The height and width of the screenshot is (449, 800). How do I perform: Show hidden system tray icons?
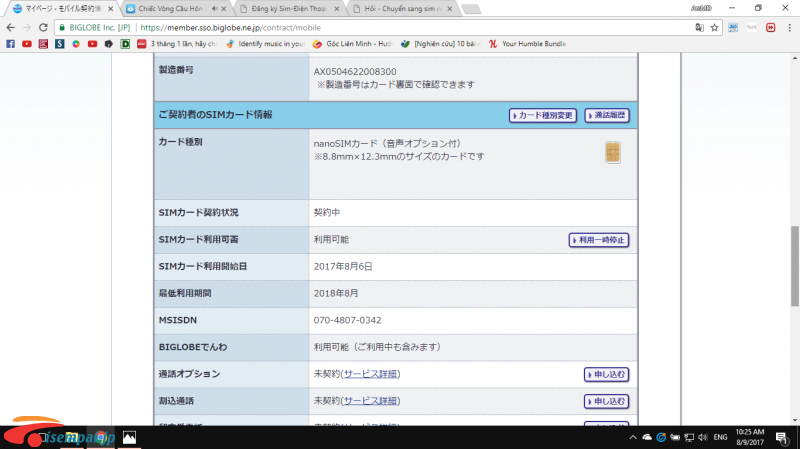633,437
